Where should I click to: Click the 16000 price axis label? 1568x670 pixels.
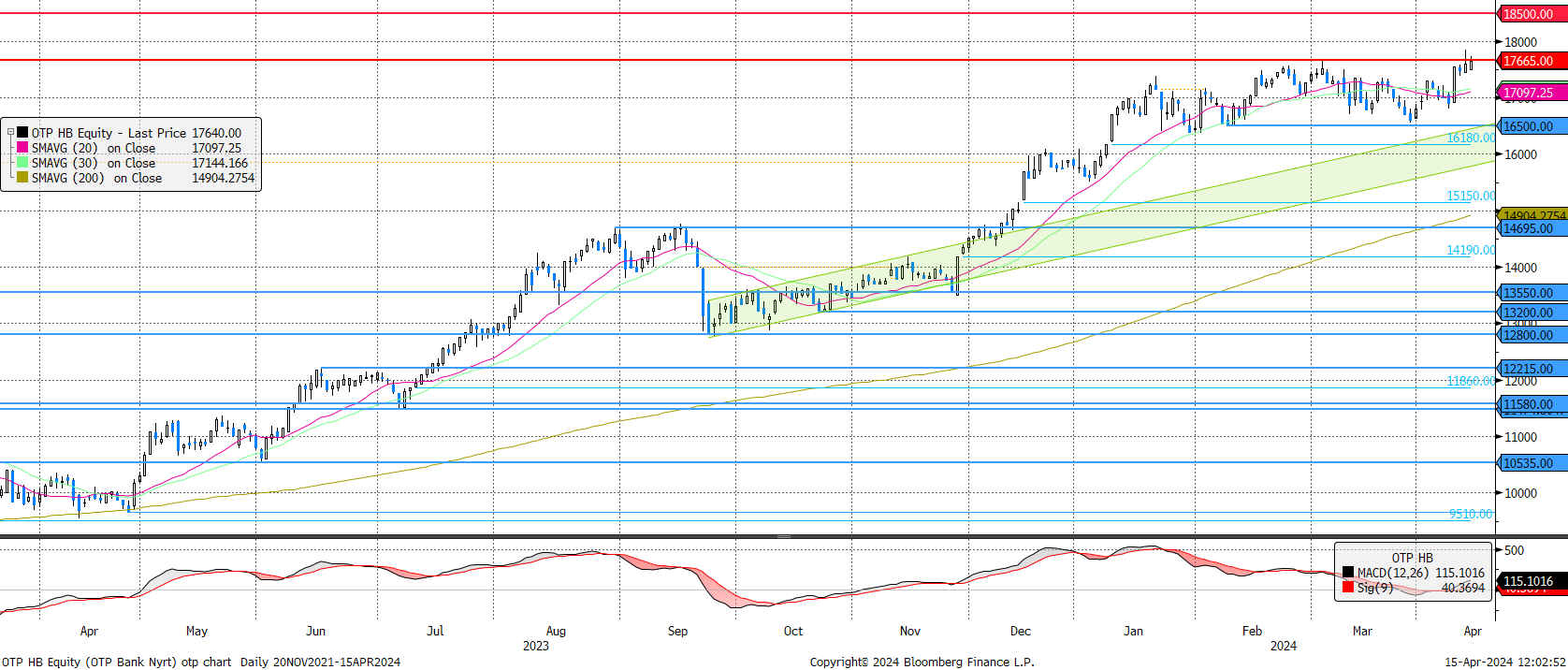coord(1520,154)
